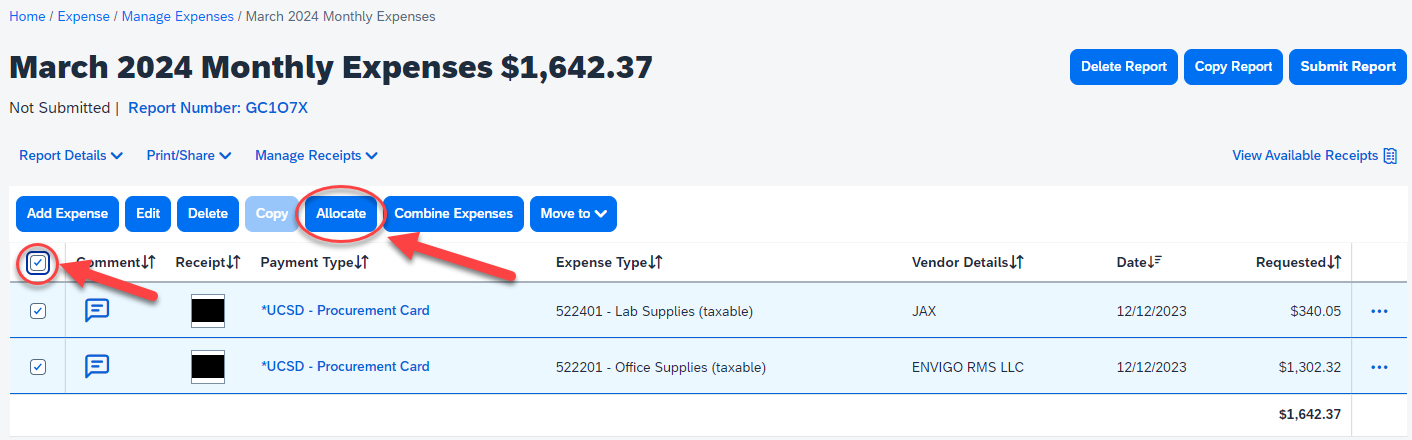Open the Manage Receipts menu
Screen dimensions: 1412x440
(316, 156)
